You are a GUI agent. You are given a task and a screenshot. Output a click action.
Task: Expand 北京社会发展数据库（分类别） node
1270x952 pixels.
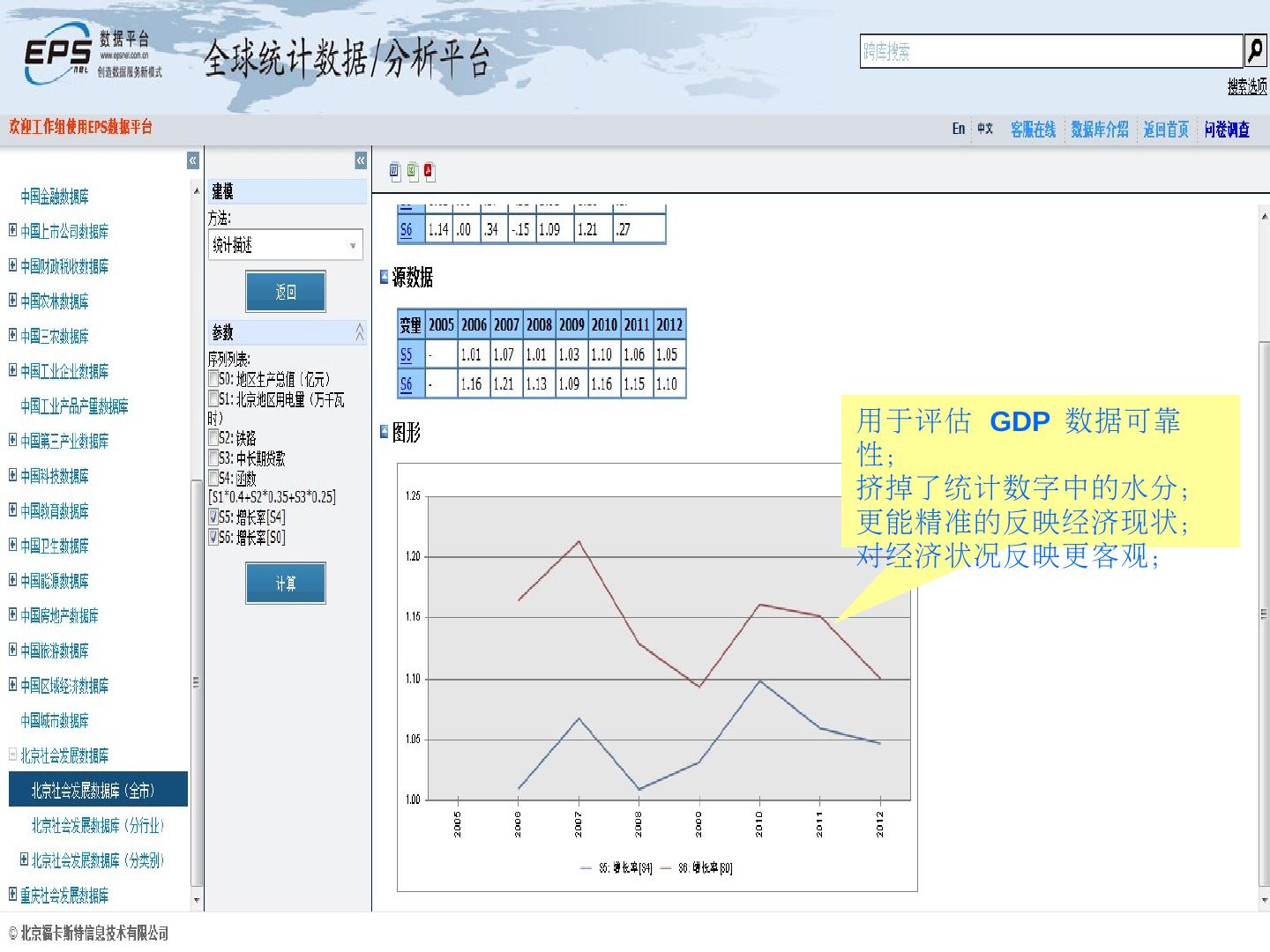pos(24,859)
